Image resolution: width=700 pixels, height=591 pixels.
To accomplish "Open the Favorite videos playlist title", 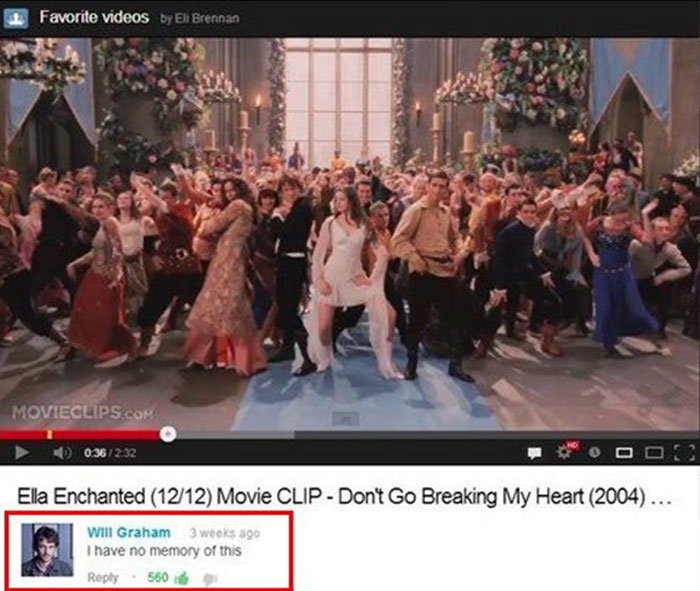I will [x=94, y=17].
